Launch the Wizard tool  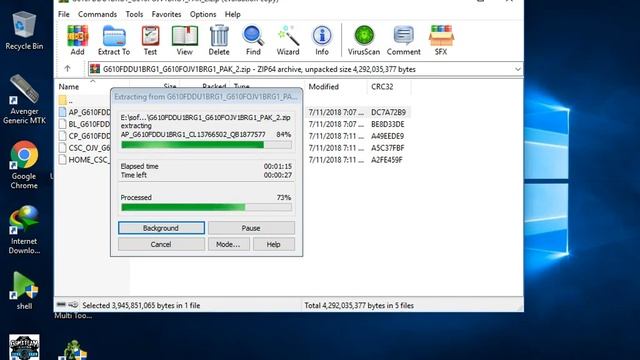(x=288, y=40)
